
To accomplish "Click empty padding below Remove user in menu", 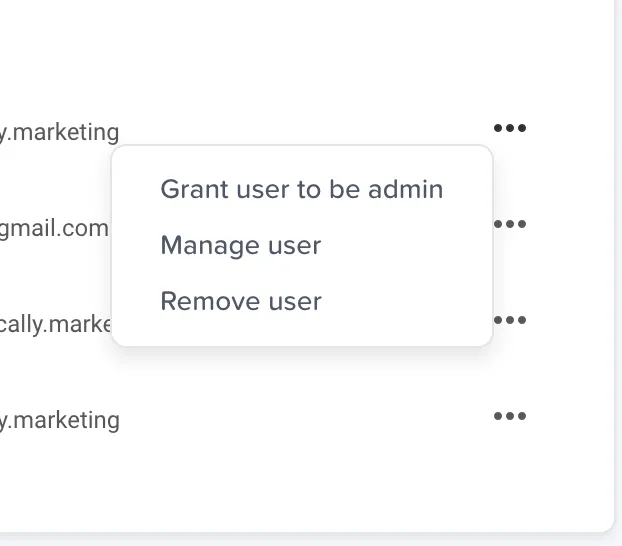I will (x=300, y=334).
